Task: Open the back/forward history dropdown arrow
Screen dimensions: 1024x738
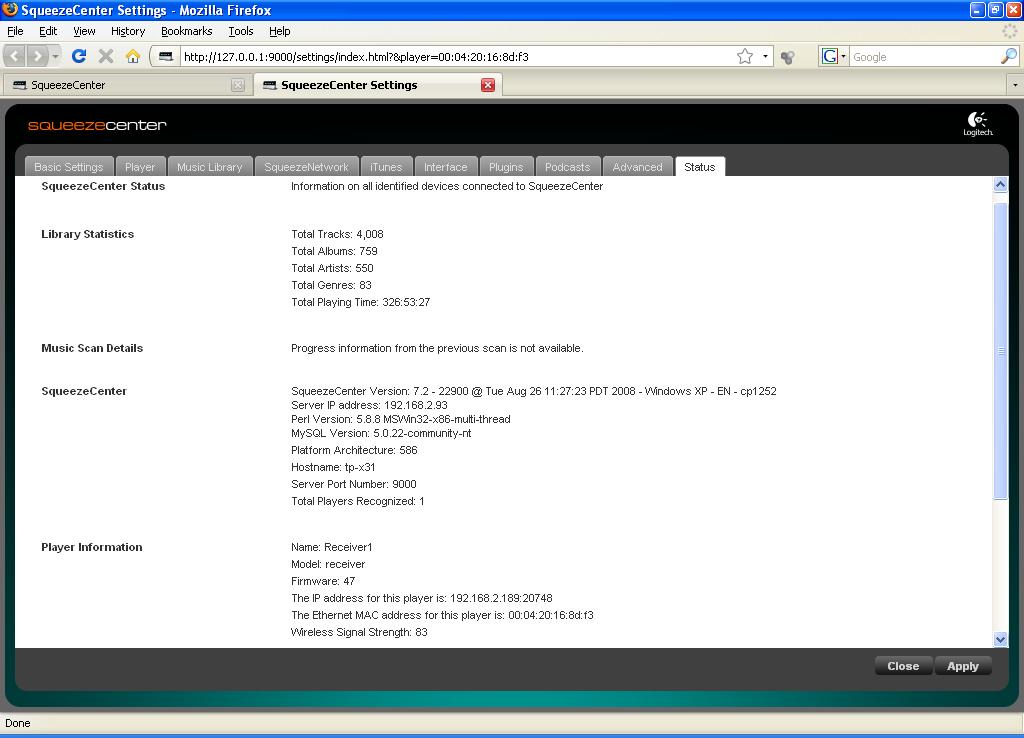Action: pos(56,57)
